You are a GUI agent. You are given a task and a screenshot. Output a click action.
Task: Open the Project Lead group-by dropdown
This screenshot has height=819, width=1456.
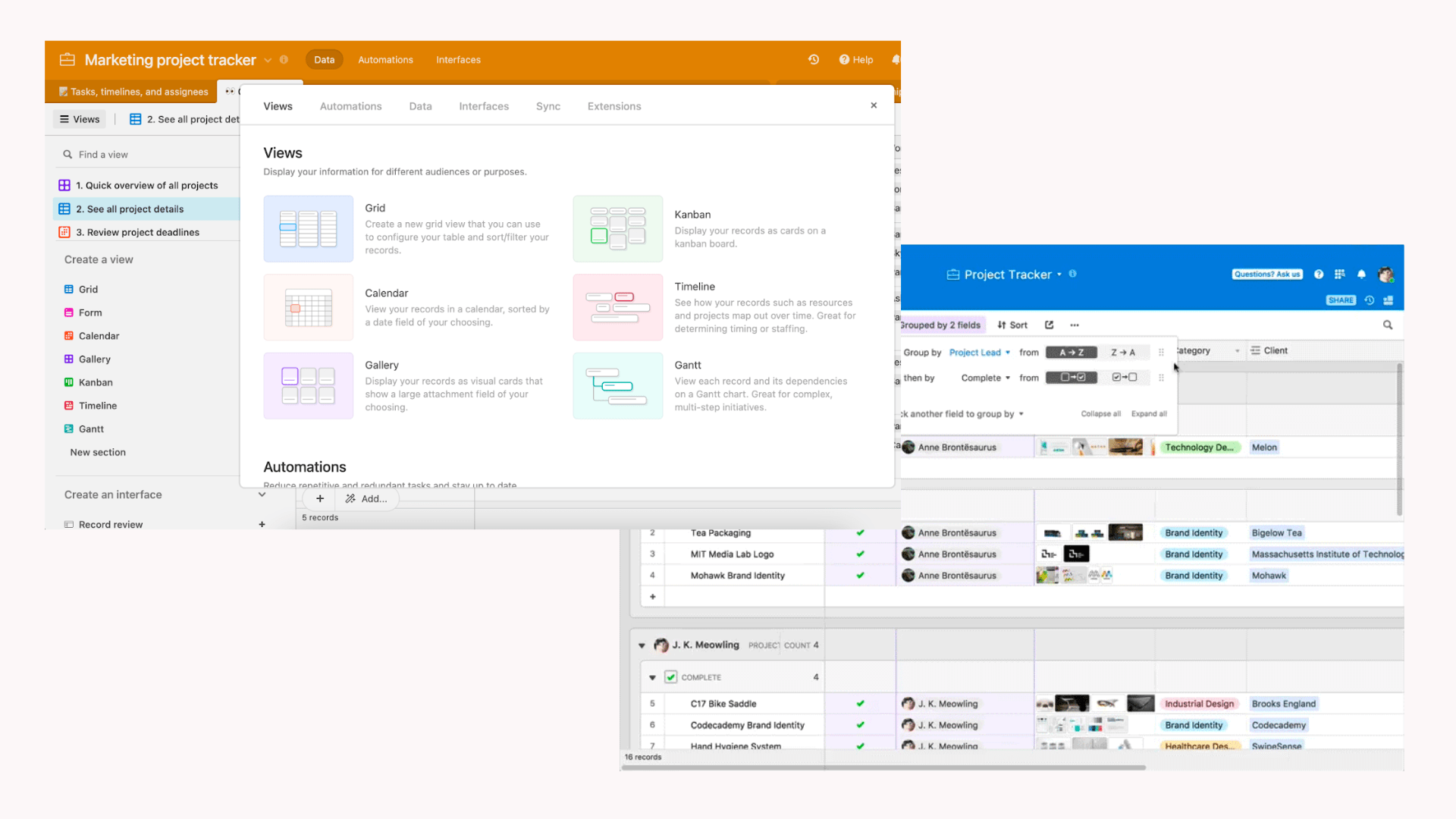(979, 353)
